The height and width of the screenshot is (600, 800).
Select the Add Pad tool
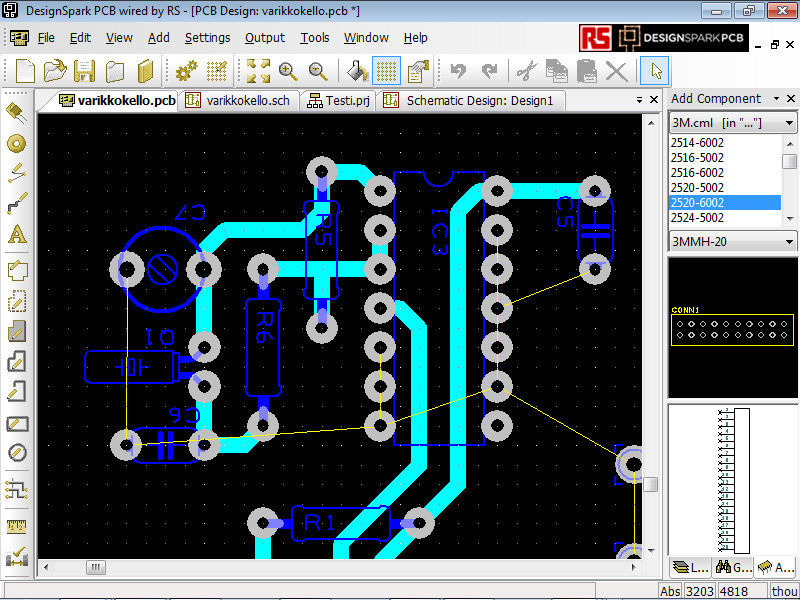tap(16, 143)
